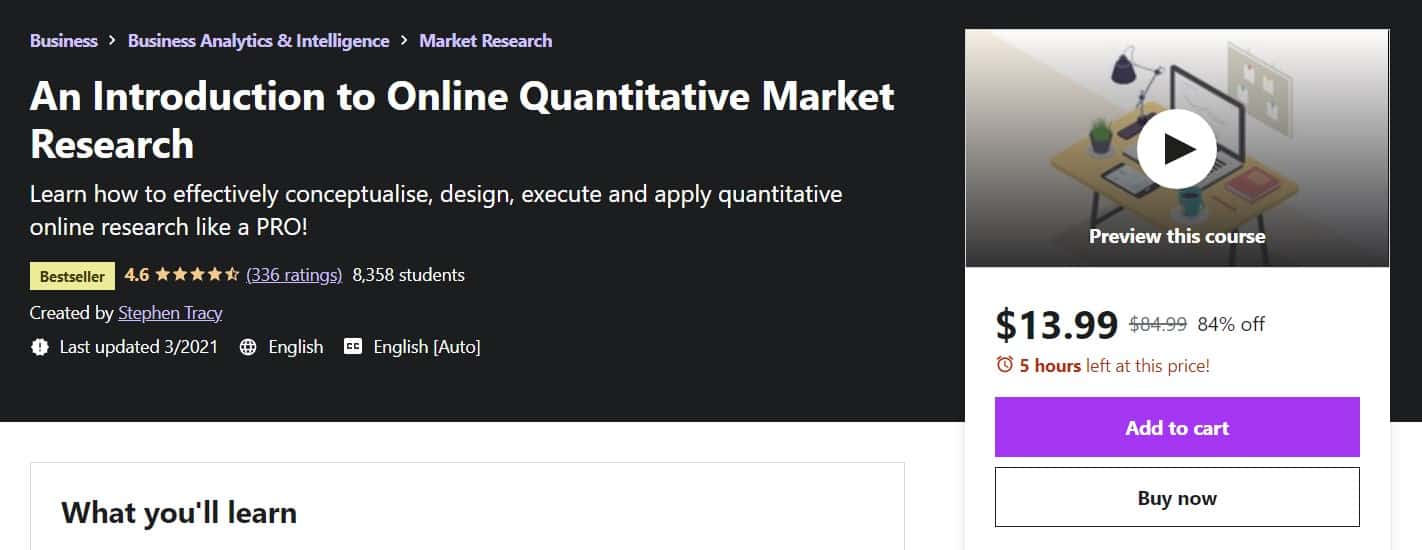1422x550 pixels.
Task: Click the course title heading
Action: coord(462,120)
